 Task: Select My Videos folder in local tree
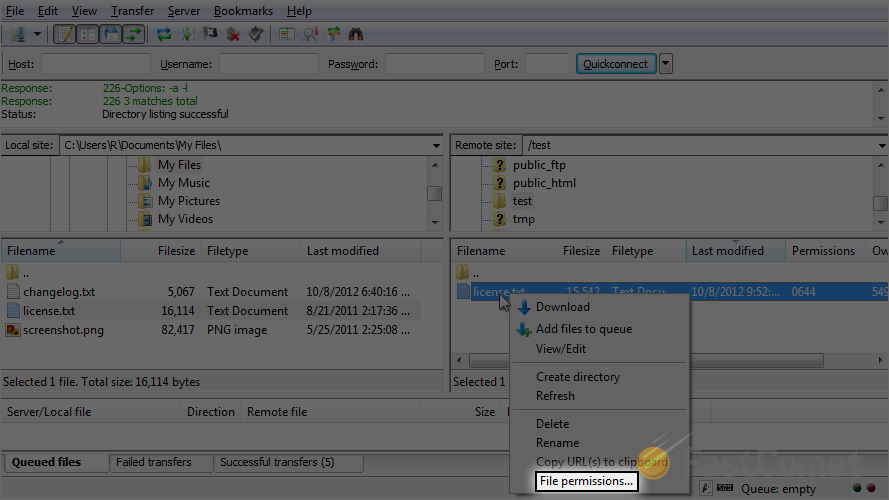pos(185,219)
